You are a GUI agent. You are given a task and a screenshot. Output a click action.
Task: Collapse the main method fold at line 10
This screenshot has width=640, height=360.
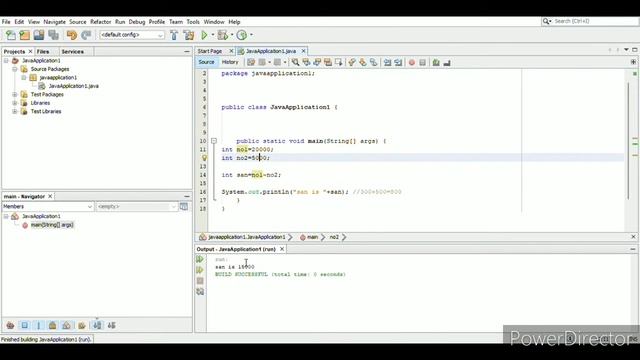[x=213, y=141]
